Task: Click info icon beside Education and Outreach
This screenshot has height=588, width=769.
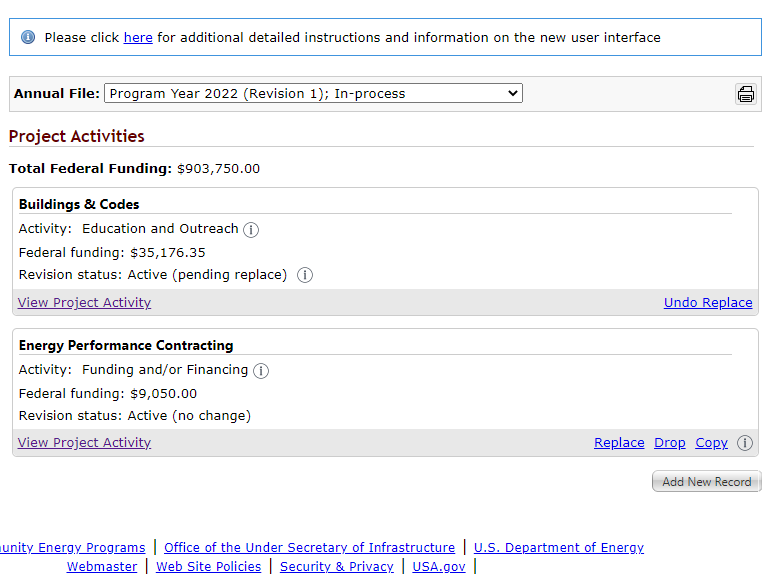Action: point(251,230)
